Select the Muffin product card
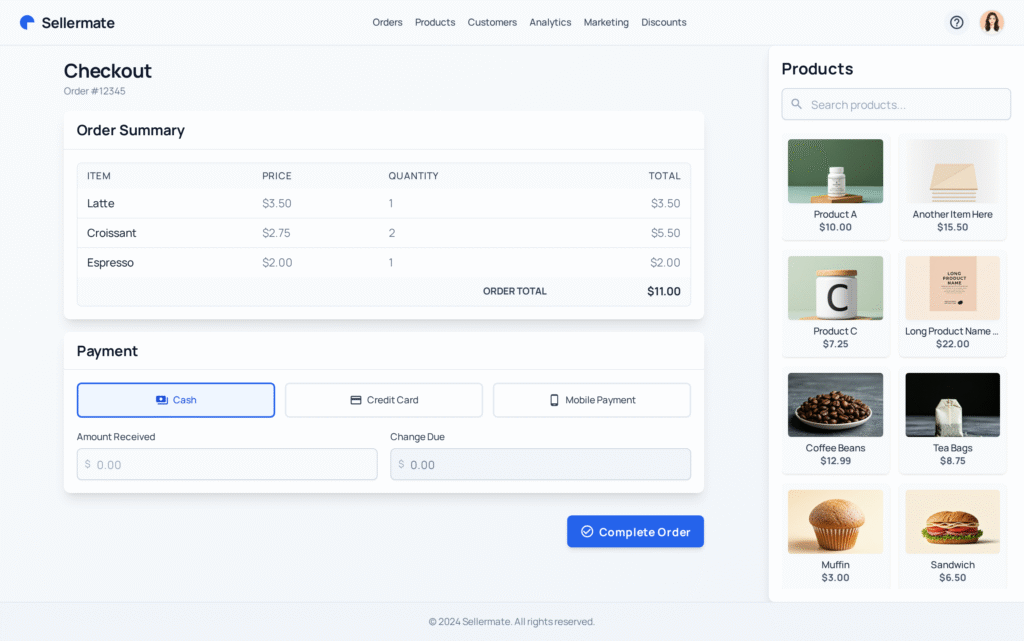This screenshot has width=1024, height=641. (835, 537)
